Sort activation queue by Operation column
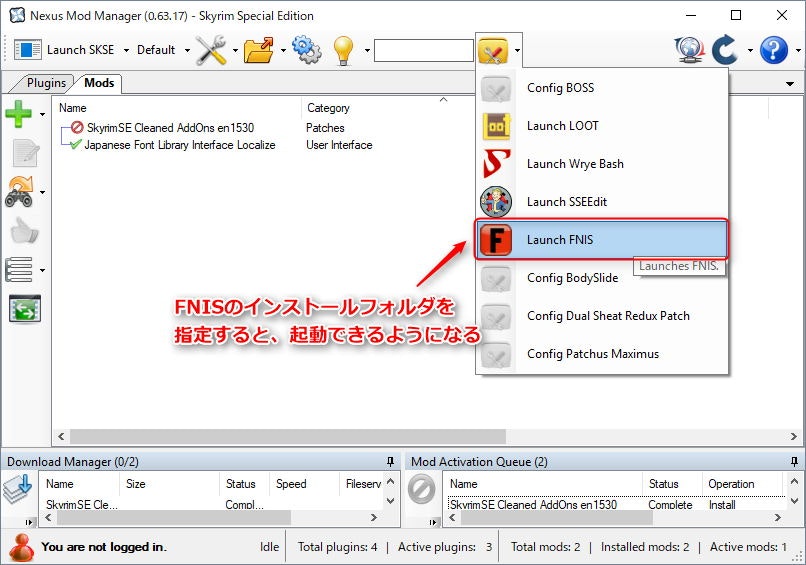806x565 pixels. pyautogui.click(x=731, y=484)
